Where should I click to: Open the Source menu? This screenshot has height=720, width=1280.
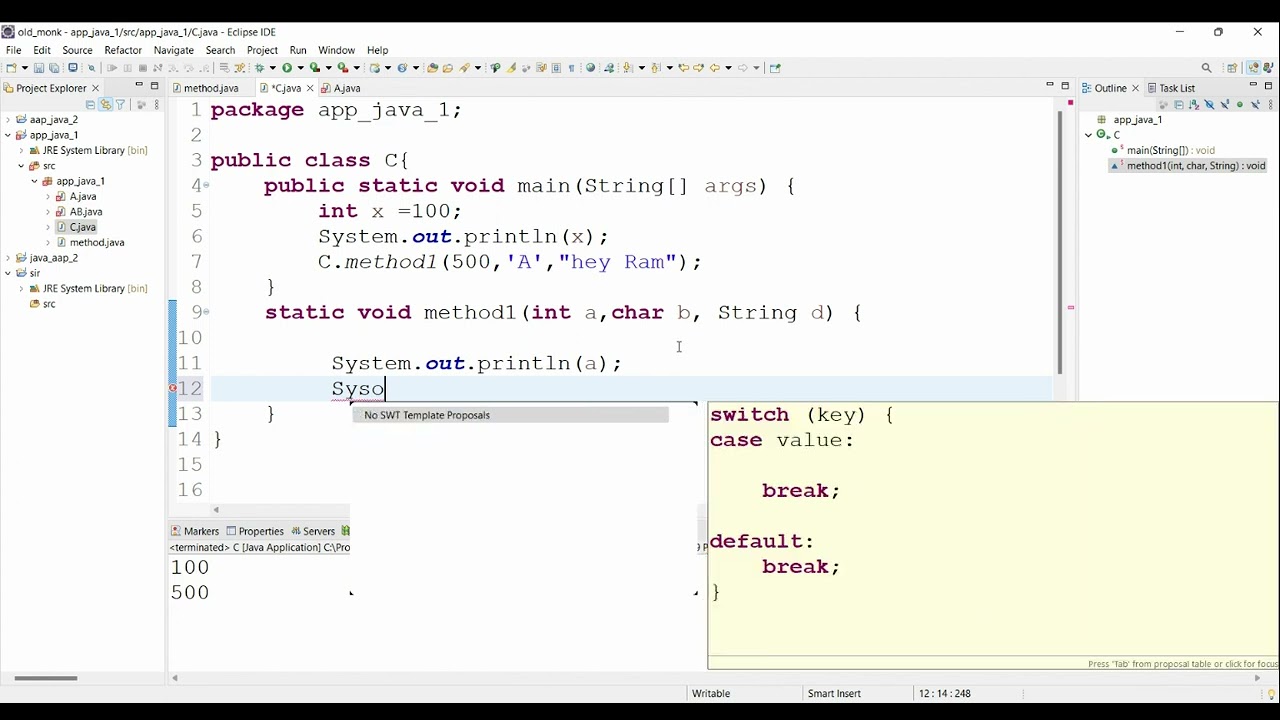point(77,50)
